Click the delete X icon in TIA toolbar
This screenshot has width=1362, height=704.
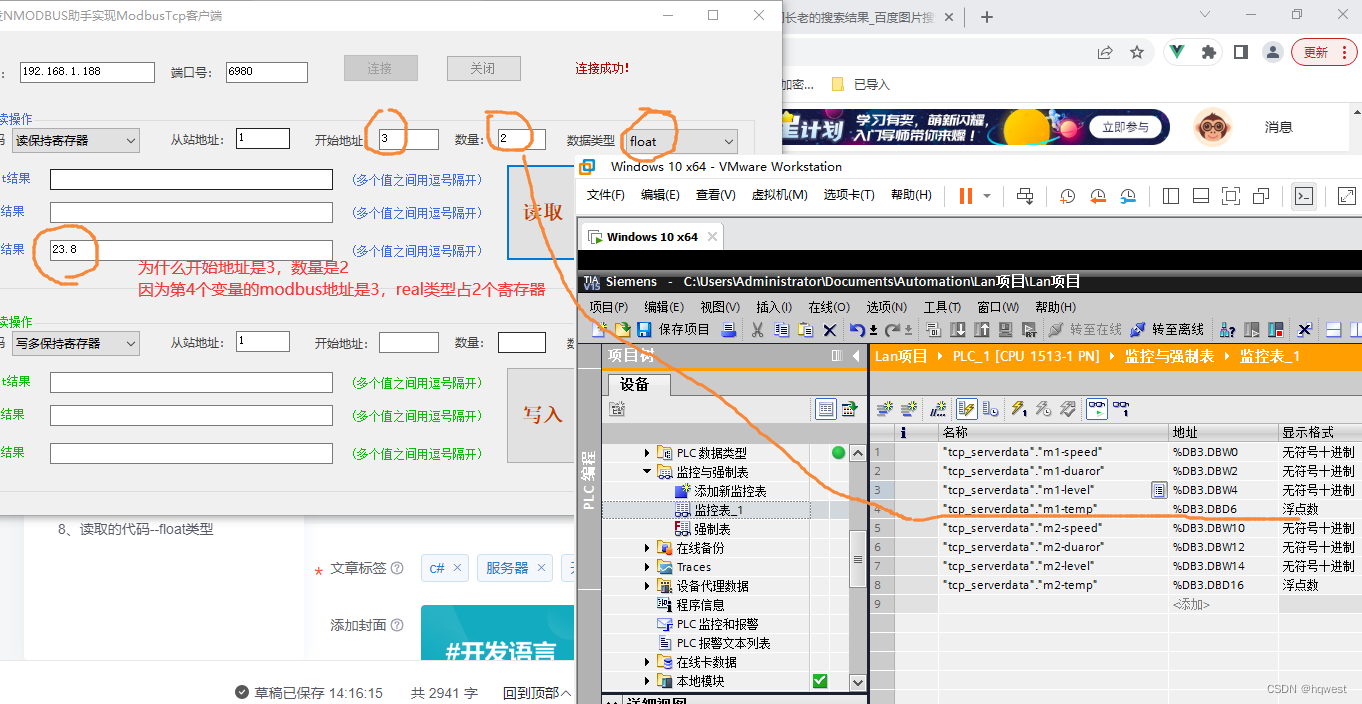pyautogui.click(x=829, y=330)
